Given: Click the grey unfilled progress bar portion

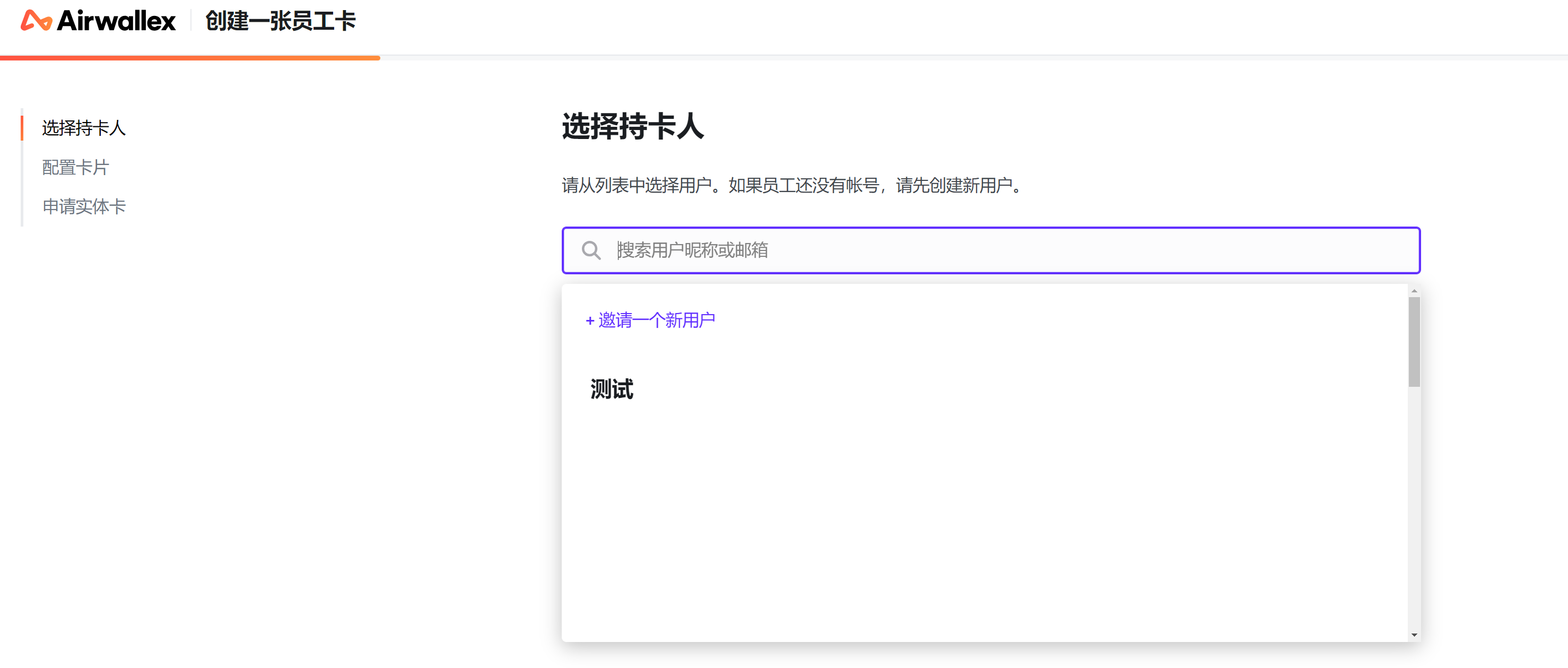Looking at the screenshot, I should (x=974, y=58).
